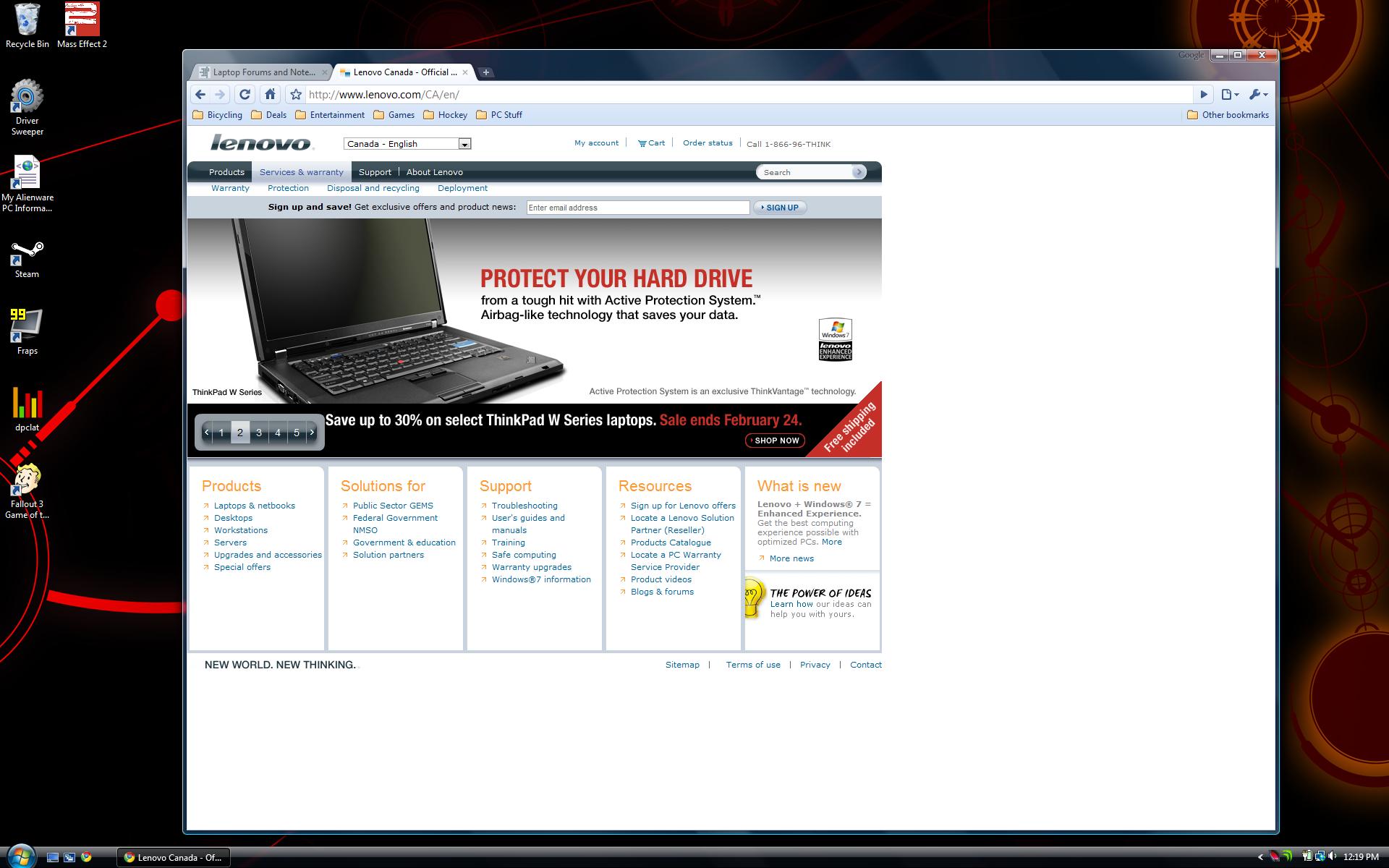Switch to the Laptop Forums tab
Viewport: 1389px width, 868px height.
click(x=263, y=72)
